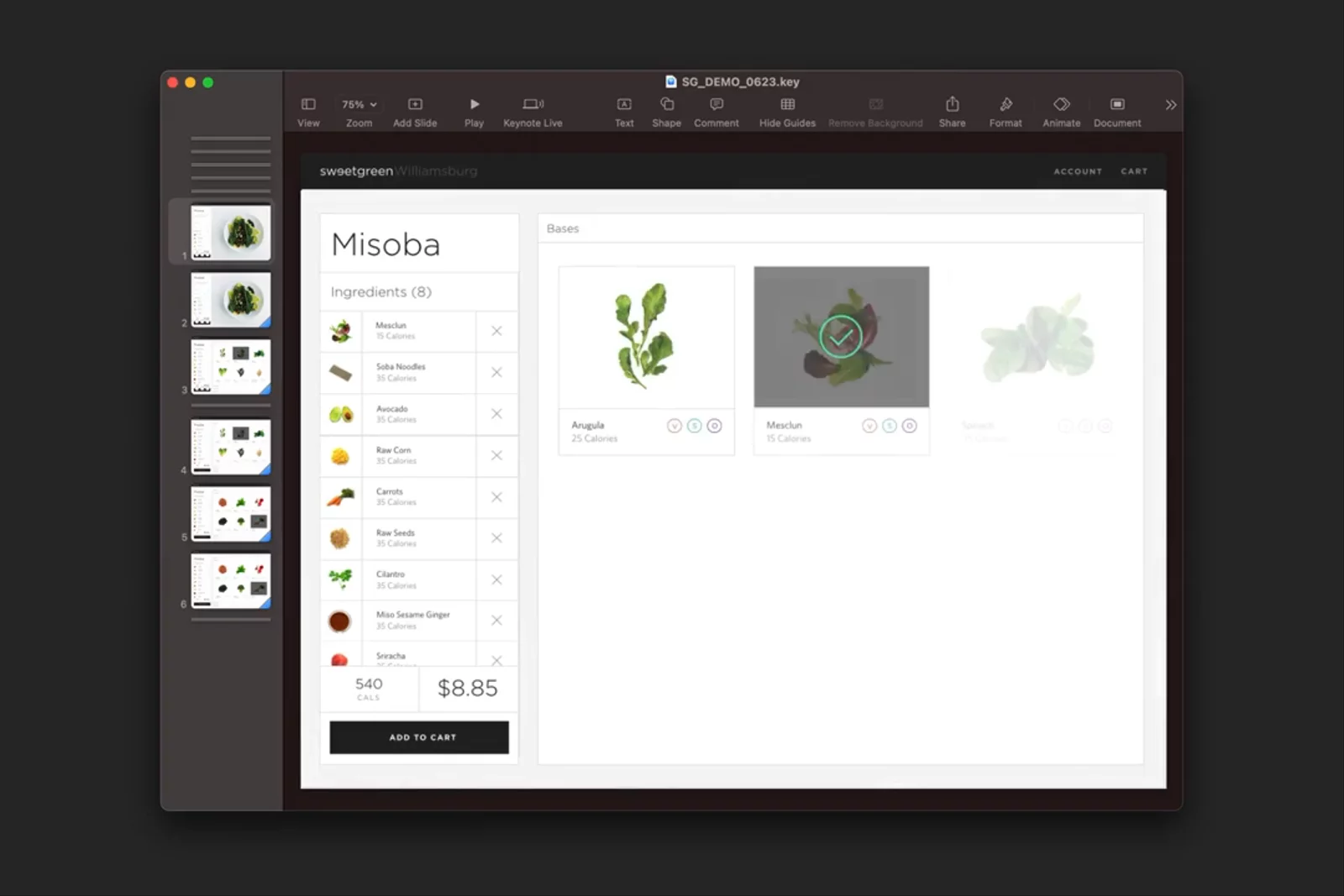Remove Raw Corn from the ingredients list
The height and width of the screenshot is (896, 1344).
tap(496, 455)
